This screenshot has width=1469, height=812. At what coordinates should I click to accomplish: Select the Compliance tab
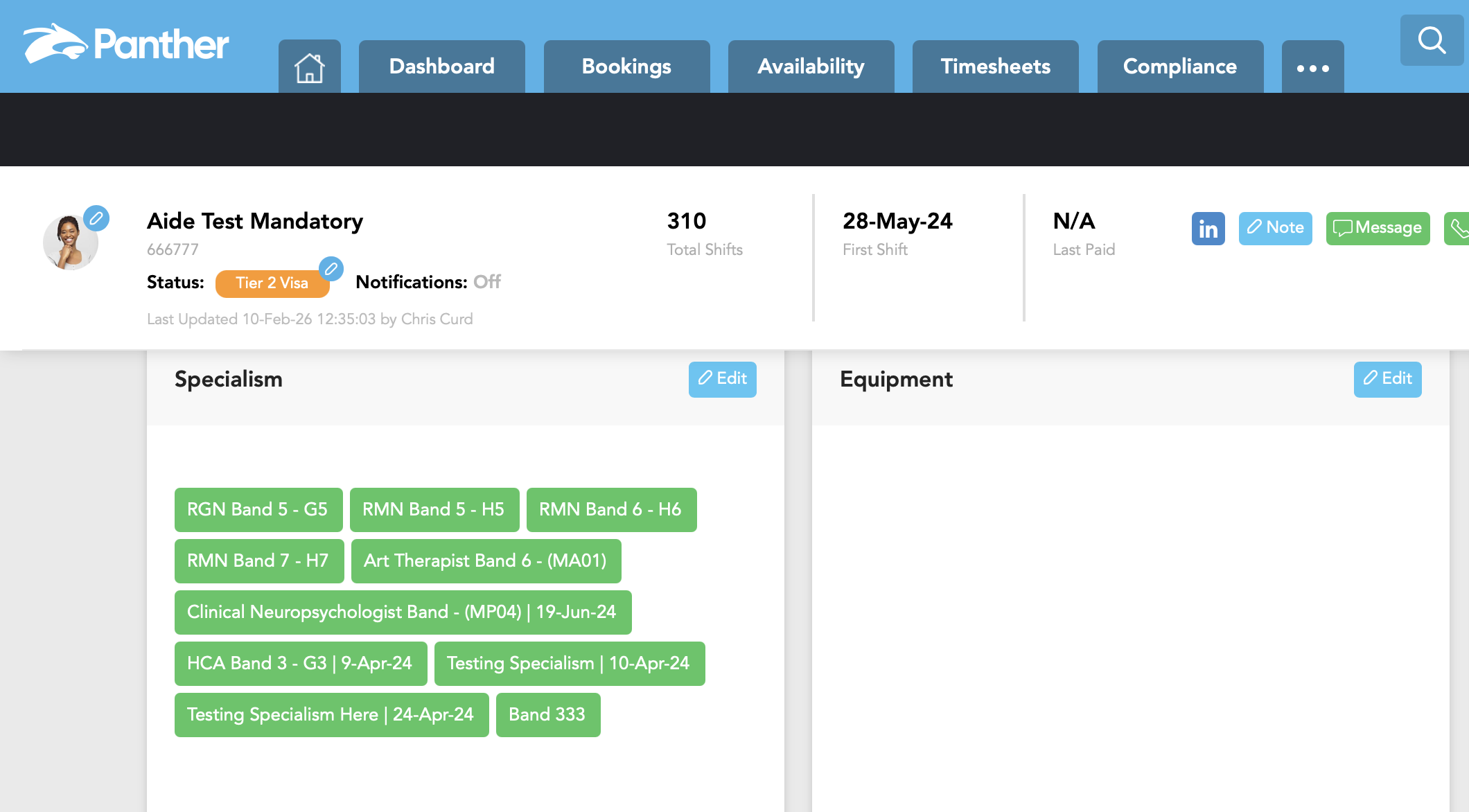pyautogui.click(x=1179, y=67)
